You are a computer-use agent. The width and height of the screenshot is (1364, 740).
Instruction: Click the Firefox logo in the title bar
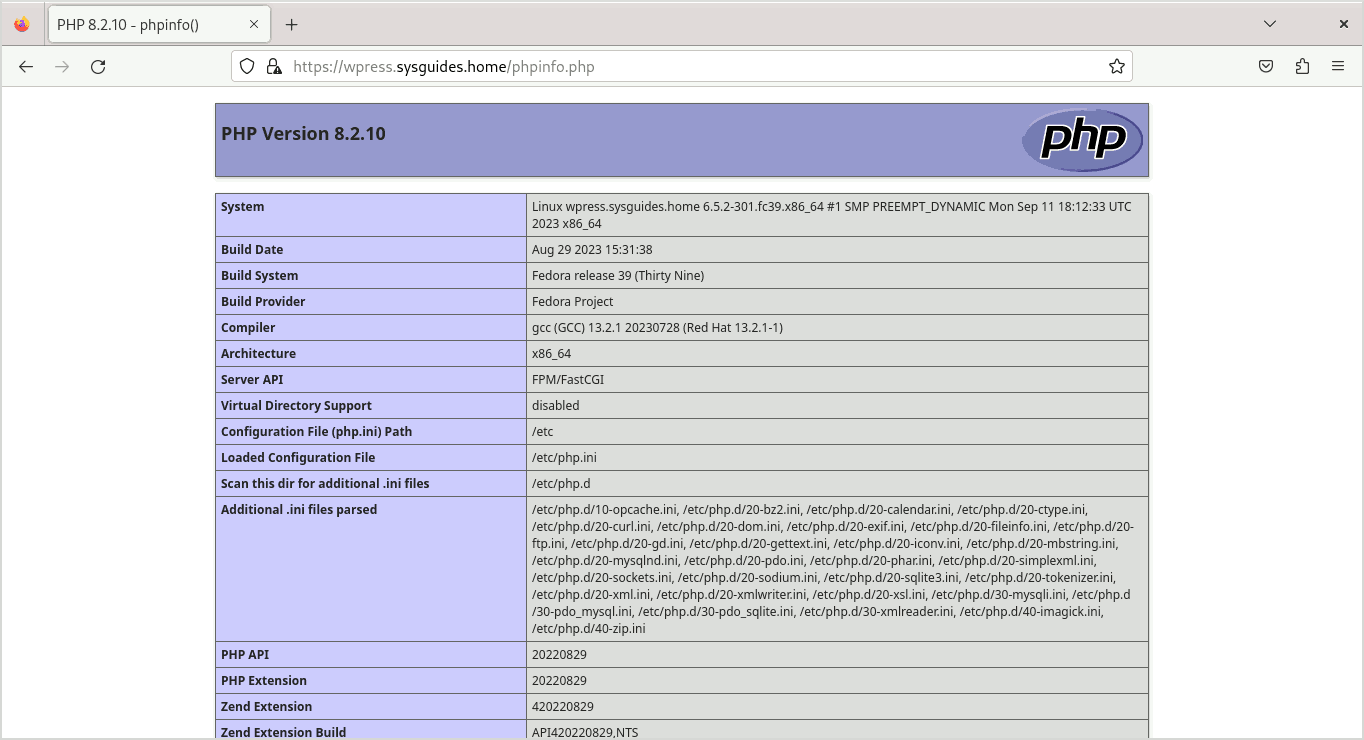[21, 23]
